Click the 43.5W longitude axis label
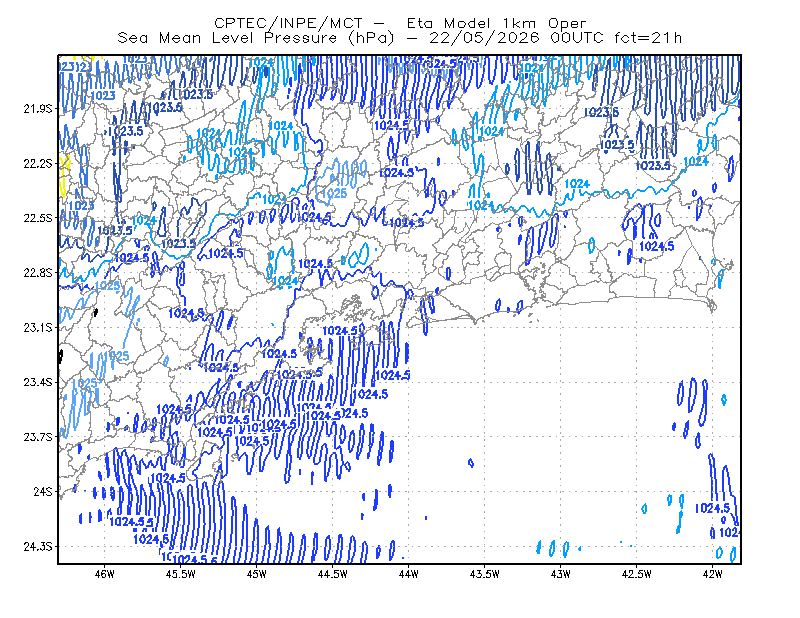 click(485, 574)
